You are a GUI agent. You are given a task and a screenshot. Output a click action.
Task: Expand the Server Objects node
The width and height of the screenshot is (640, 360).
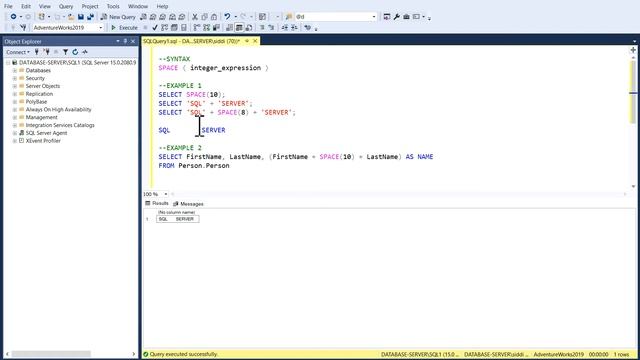click(x=15, y=86)
